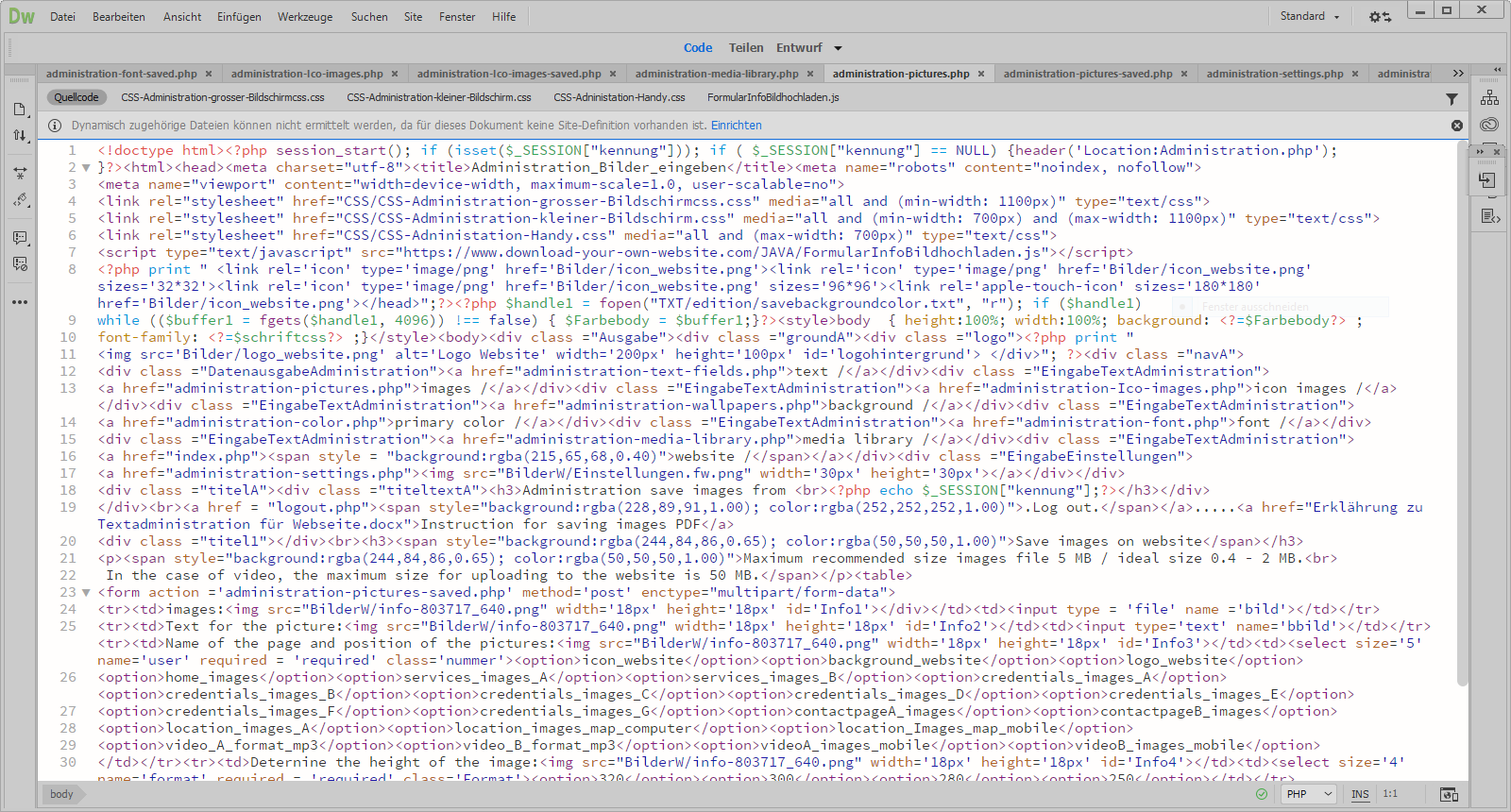Close administration-pictures.php tab
This screenshot has height=812, width=1511.
coord(981,74)
